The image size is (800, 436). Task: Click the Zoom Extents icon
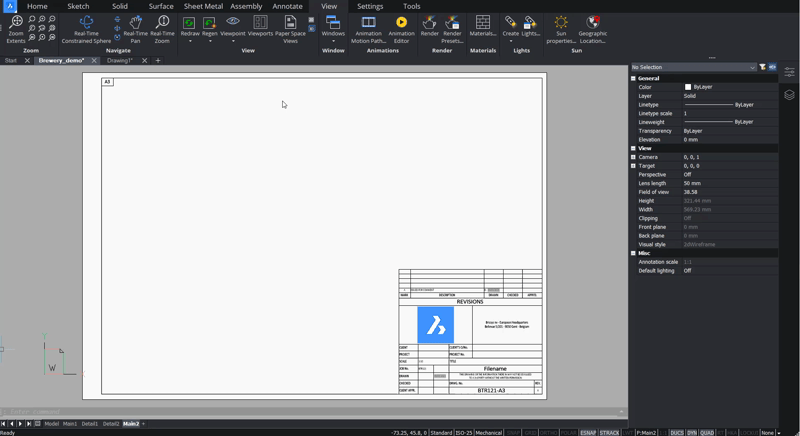click(16, 23)
